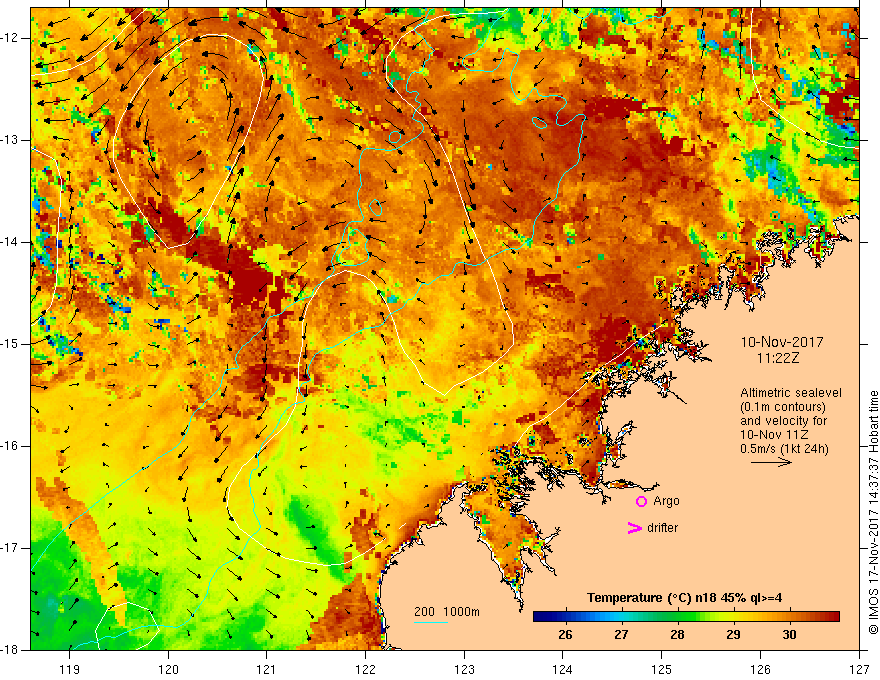This screenshot has height=680, width=880.
Task: Click latitude axis label -15
Action: pyautogui.click(x=10, y=344)
